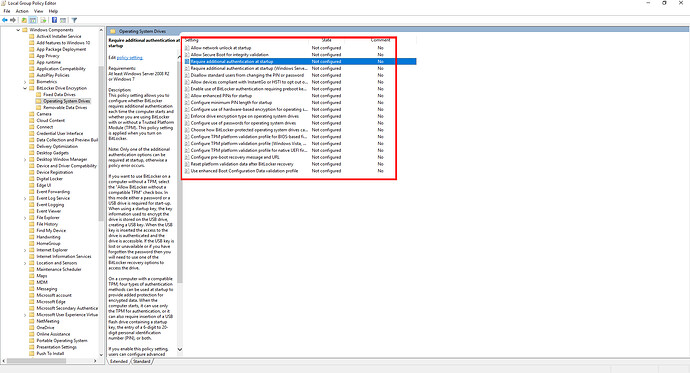
Task: Open the blue Help icon in the toolbar
Action: point(54,20)
